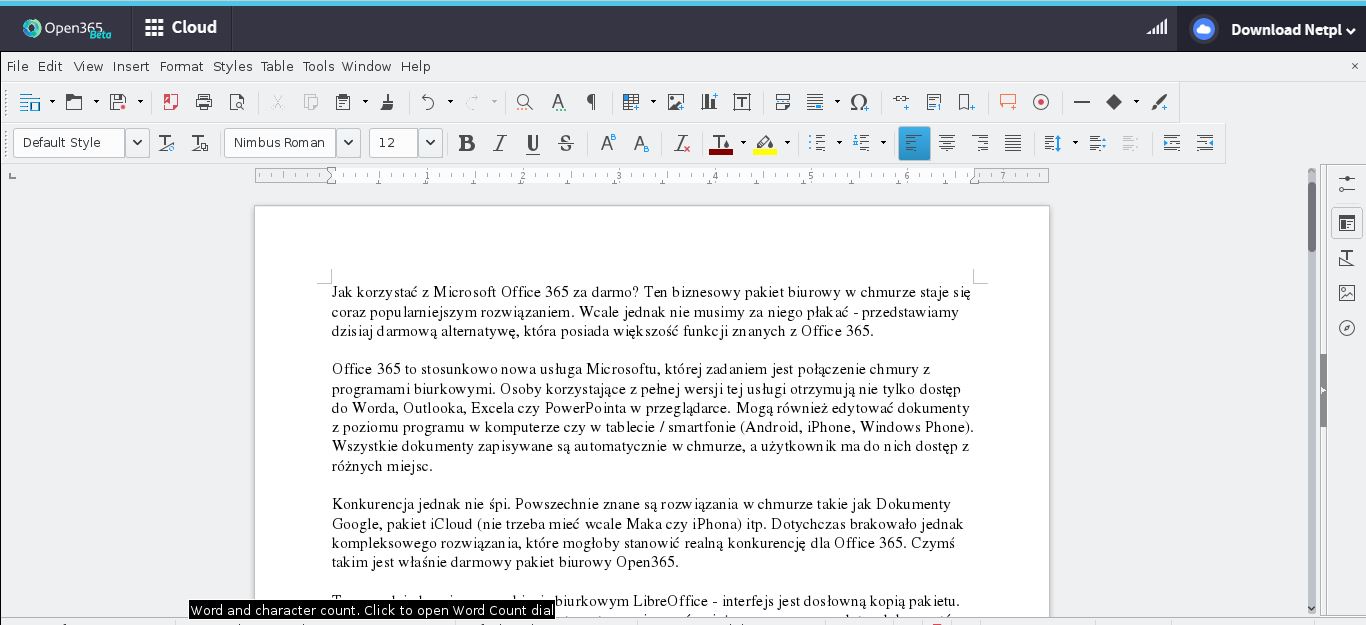
Task: Clear direct formatting
Action: [x=682, y=143]
